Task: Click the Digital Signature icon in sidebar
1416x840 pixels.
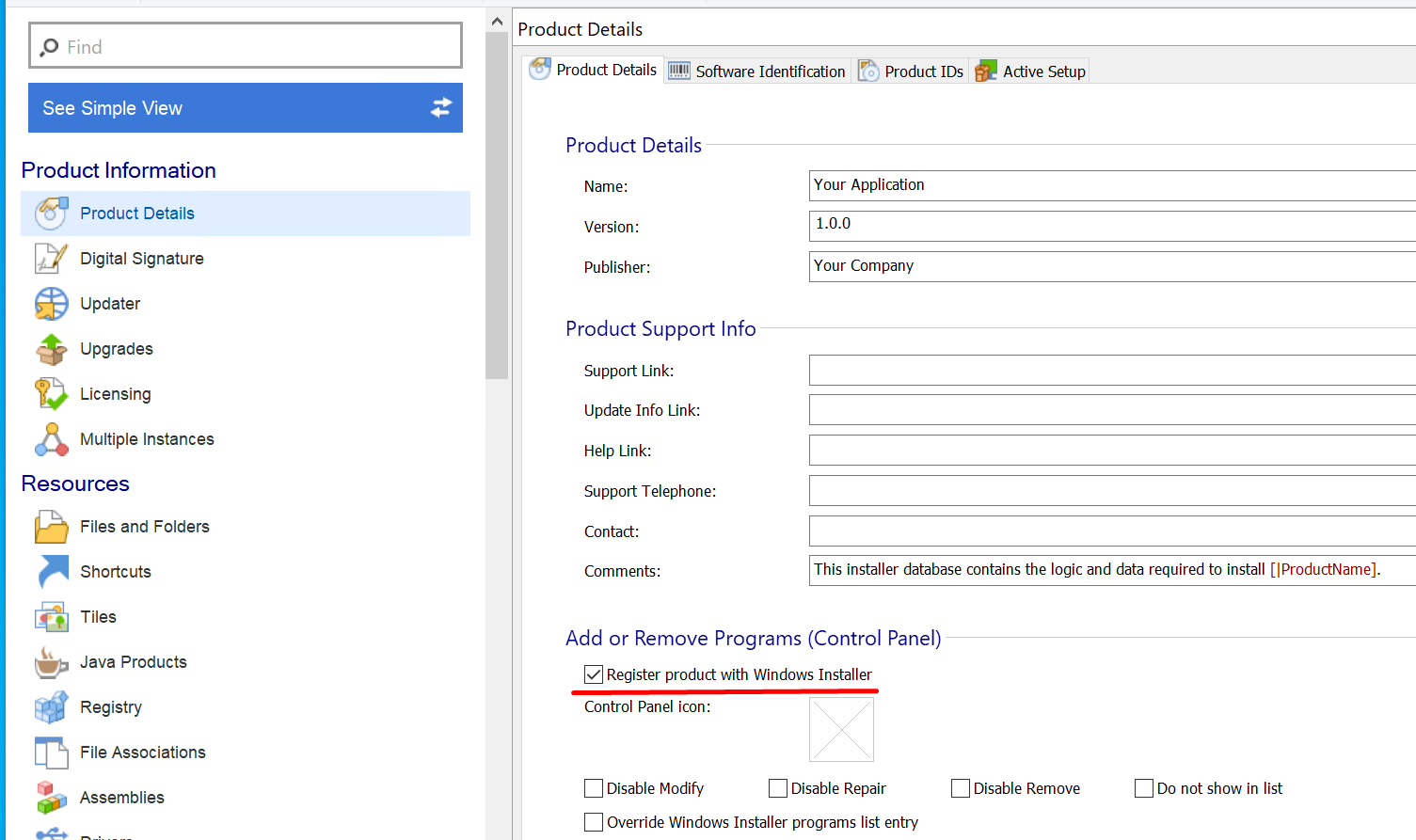Action: coord(51,259)
